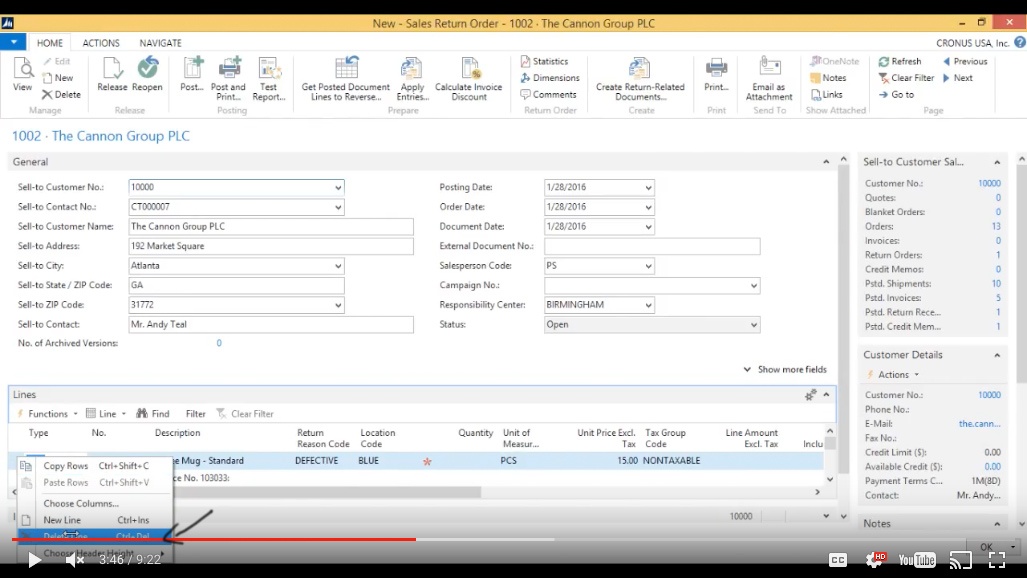Screen dimensions: 1027x578
Task: Open Sell-to Contact No. dropdown
Action: point(338,207)
